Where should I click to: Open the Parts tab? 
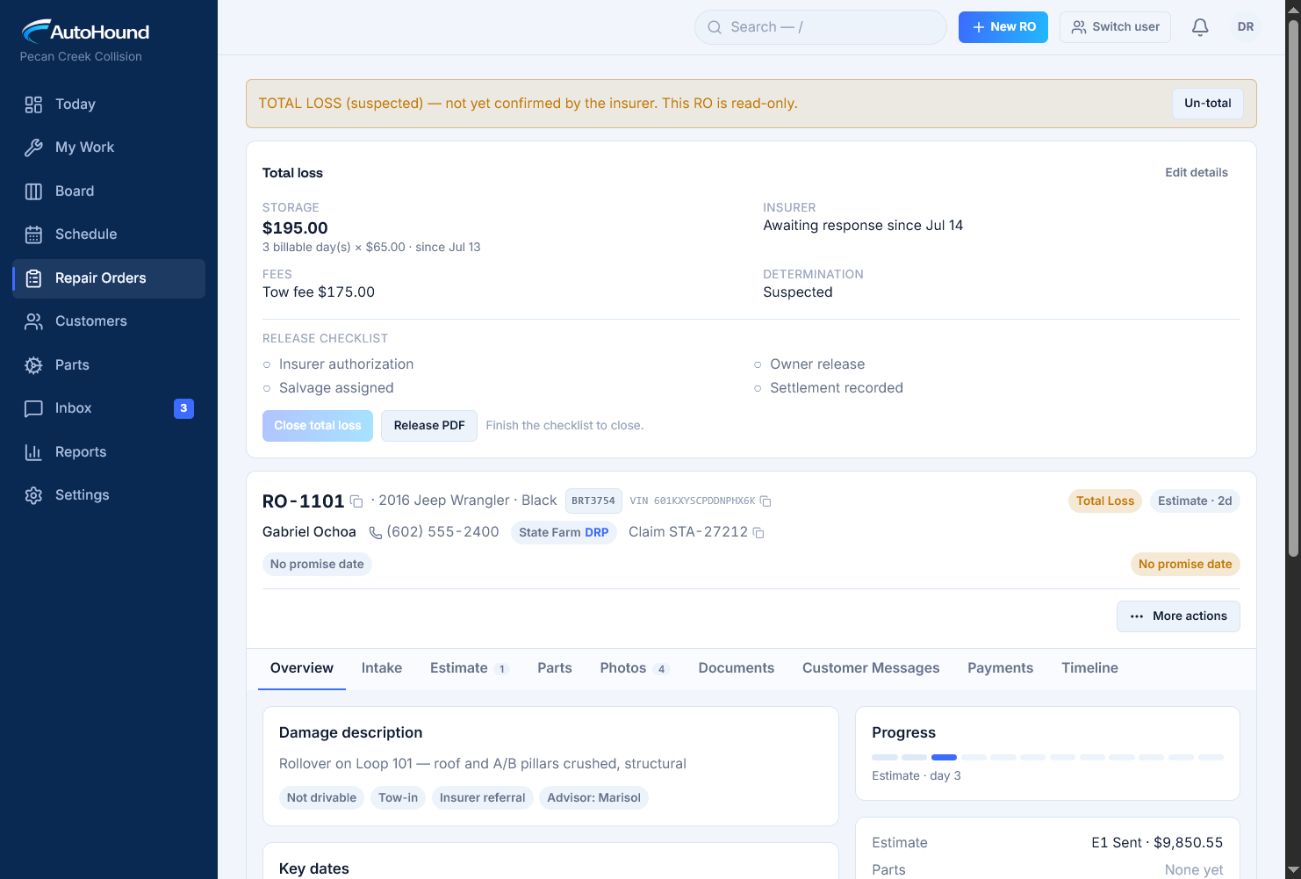pyautogui.click(x=555, y=668)
